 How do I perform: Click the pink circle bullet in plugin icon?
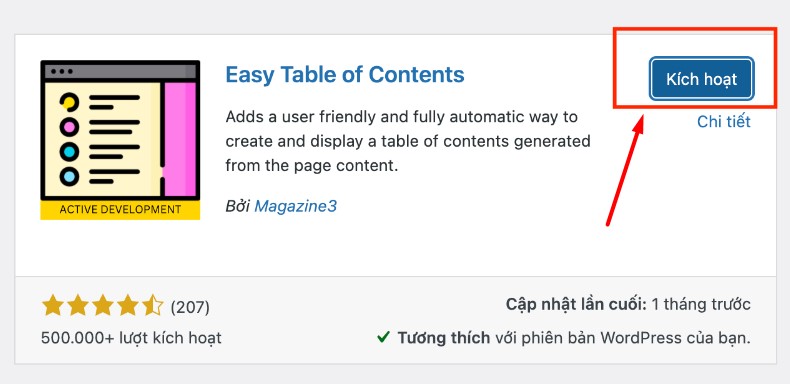69,126
